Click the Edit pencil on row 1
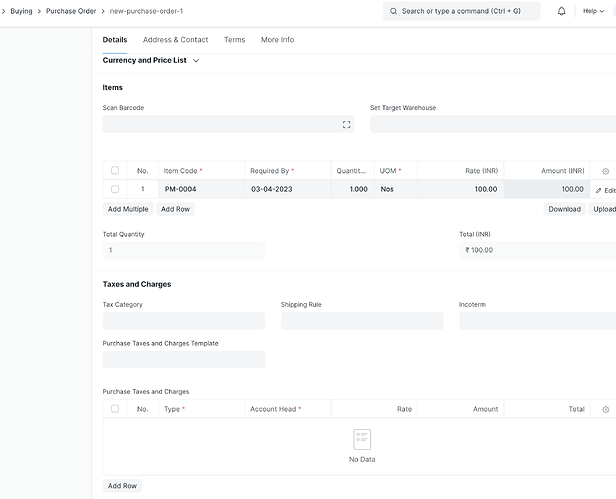The width and height of the screenshot is (616, 499). click(605, 190)
